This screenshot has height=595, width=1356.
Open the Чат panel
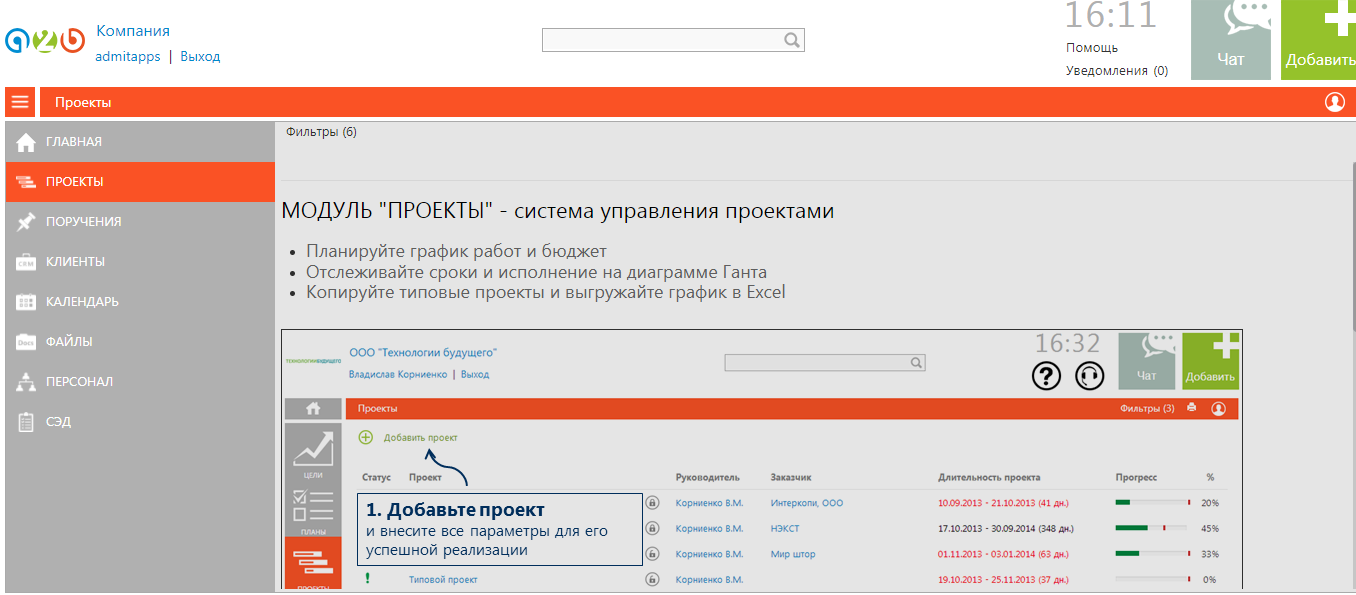tap(1230, 40)
